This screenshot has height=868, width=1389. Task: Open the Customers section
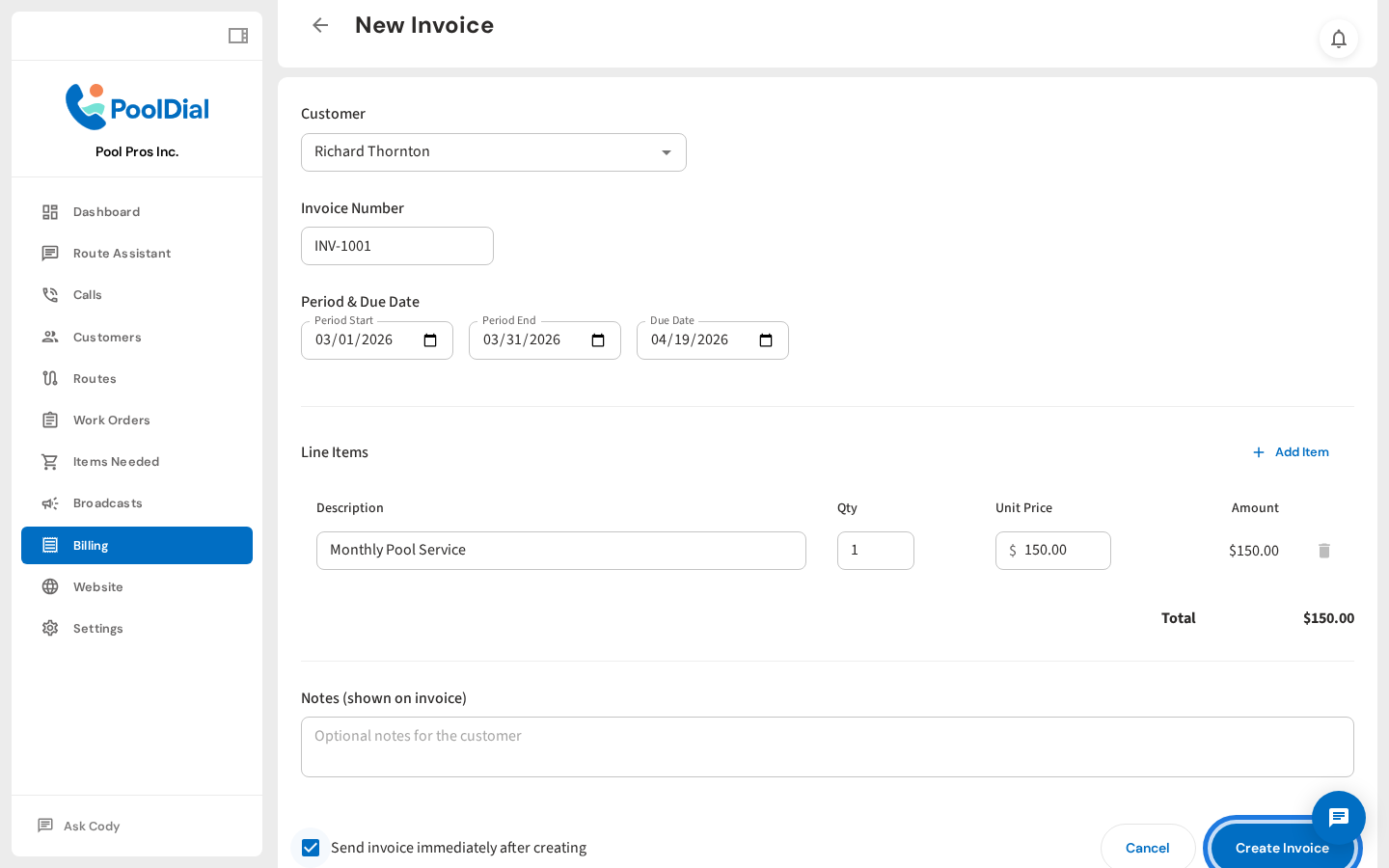click(107, 337)
